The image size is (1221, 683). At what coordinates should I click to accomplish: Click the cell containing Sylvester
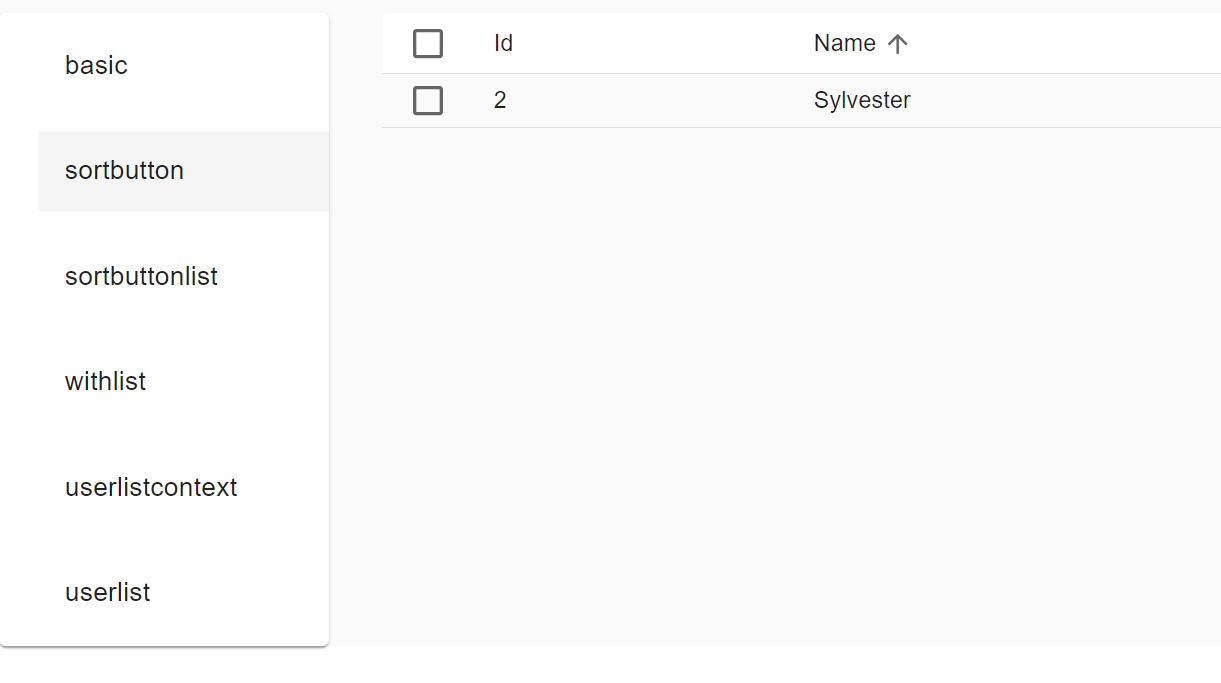[x=862, y=100]
